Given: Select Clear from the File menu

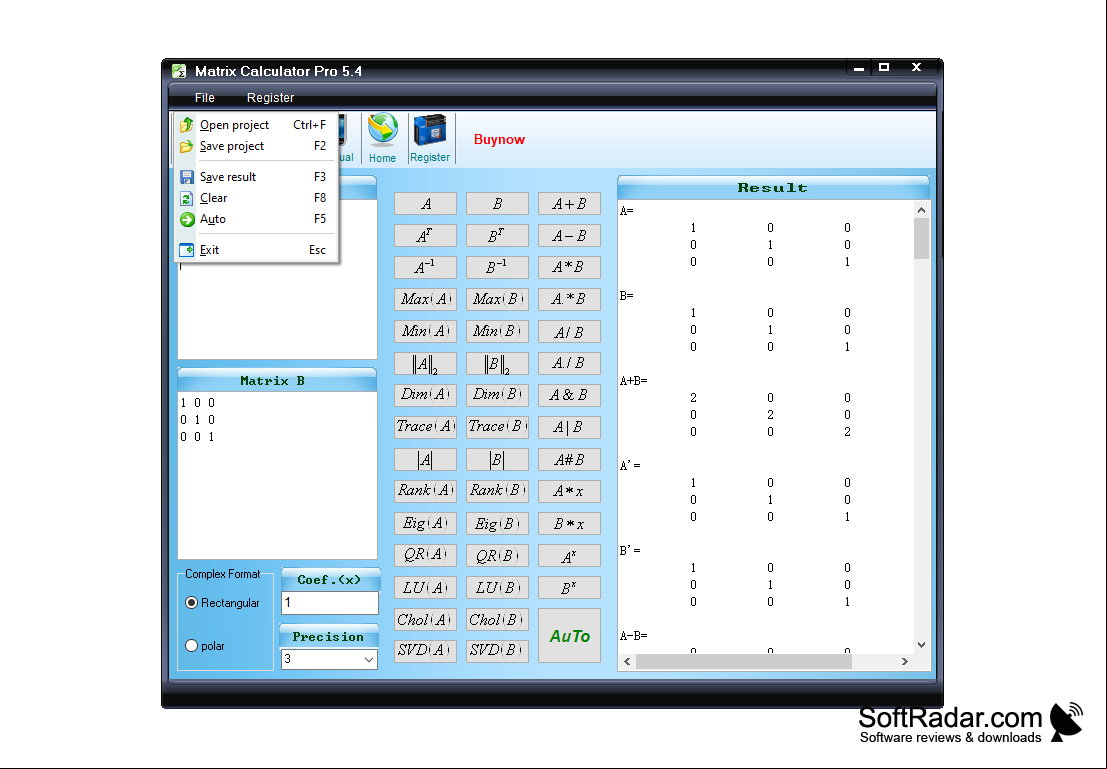Looking at the screenshot, I should 255,198.
